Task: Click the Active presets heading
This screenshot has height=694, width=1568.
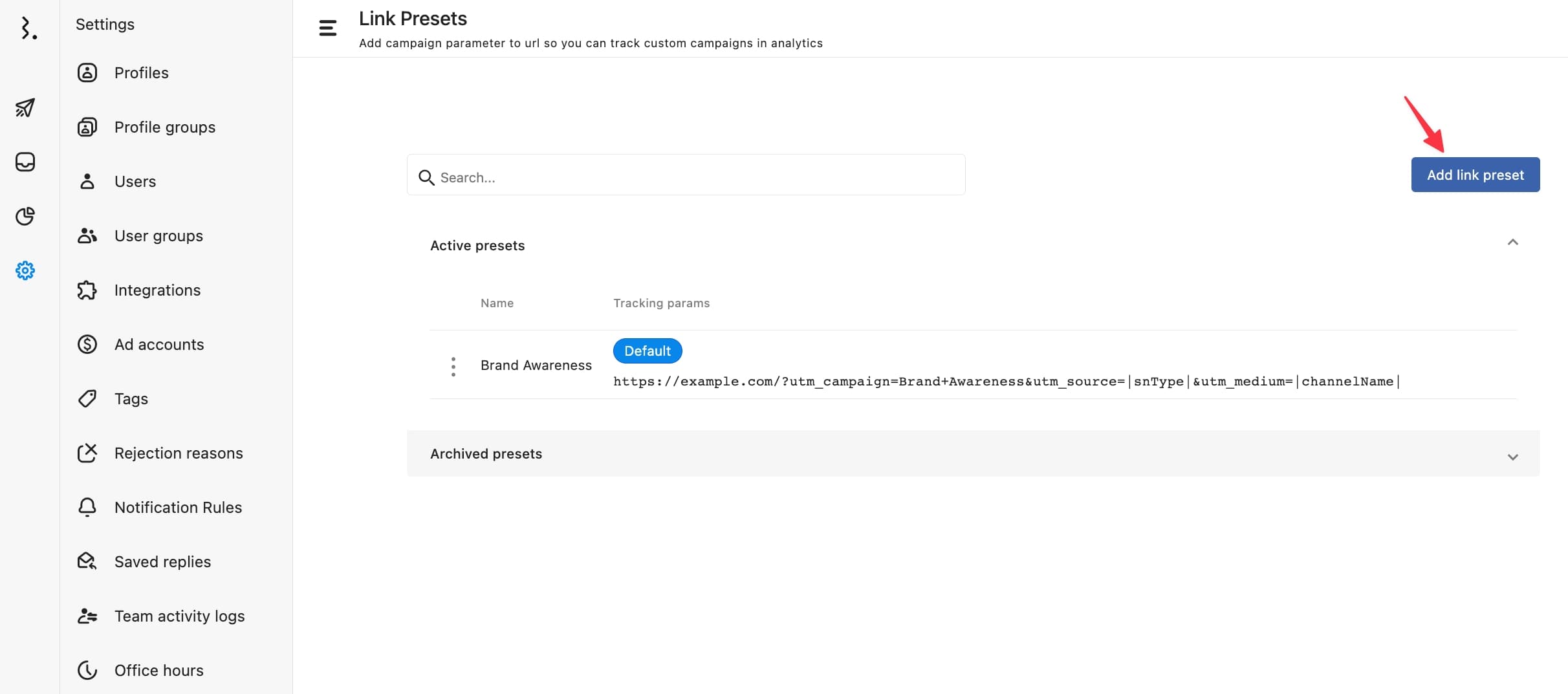Action: click(x=477, y=245)
